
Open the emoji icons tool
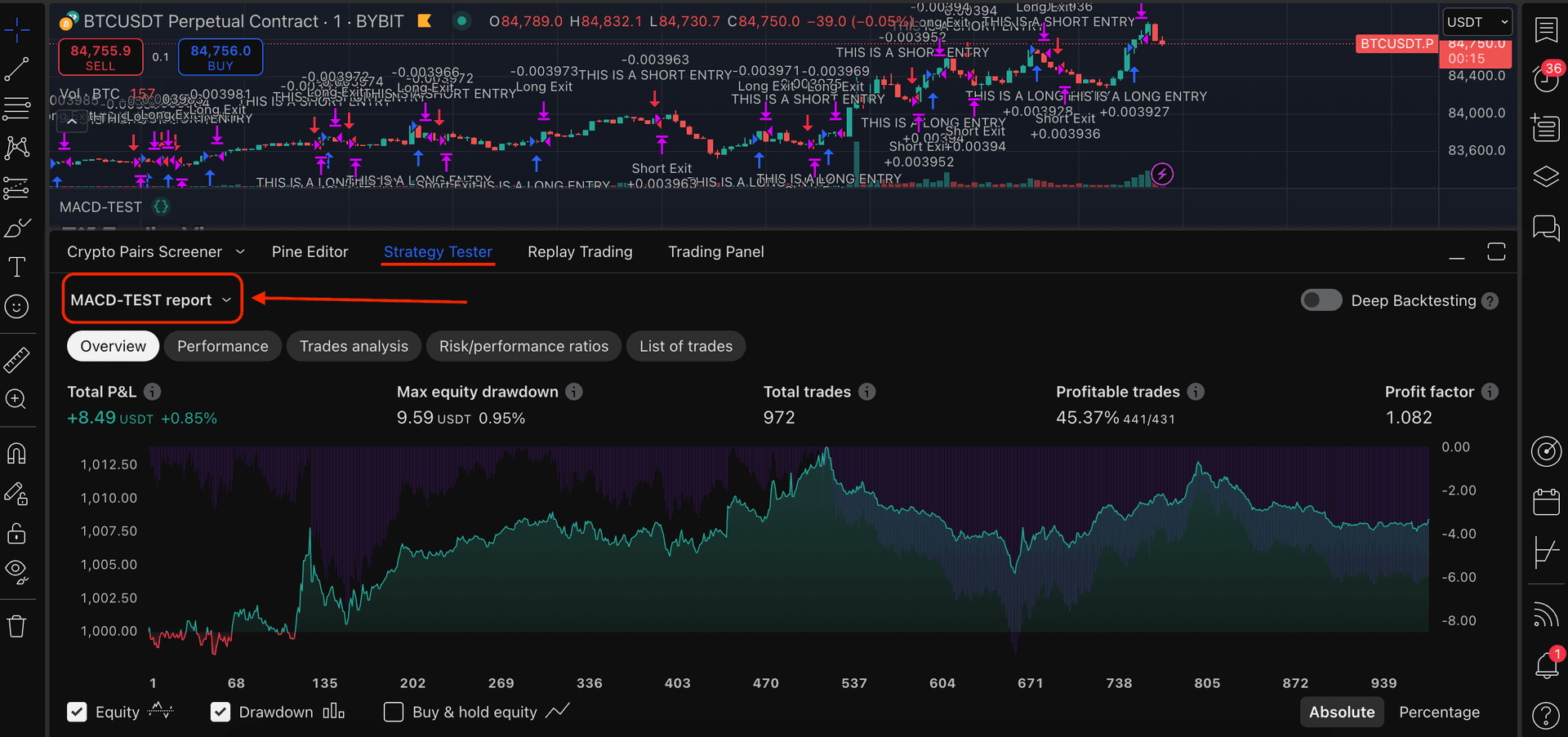17,307
